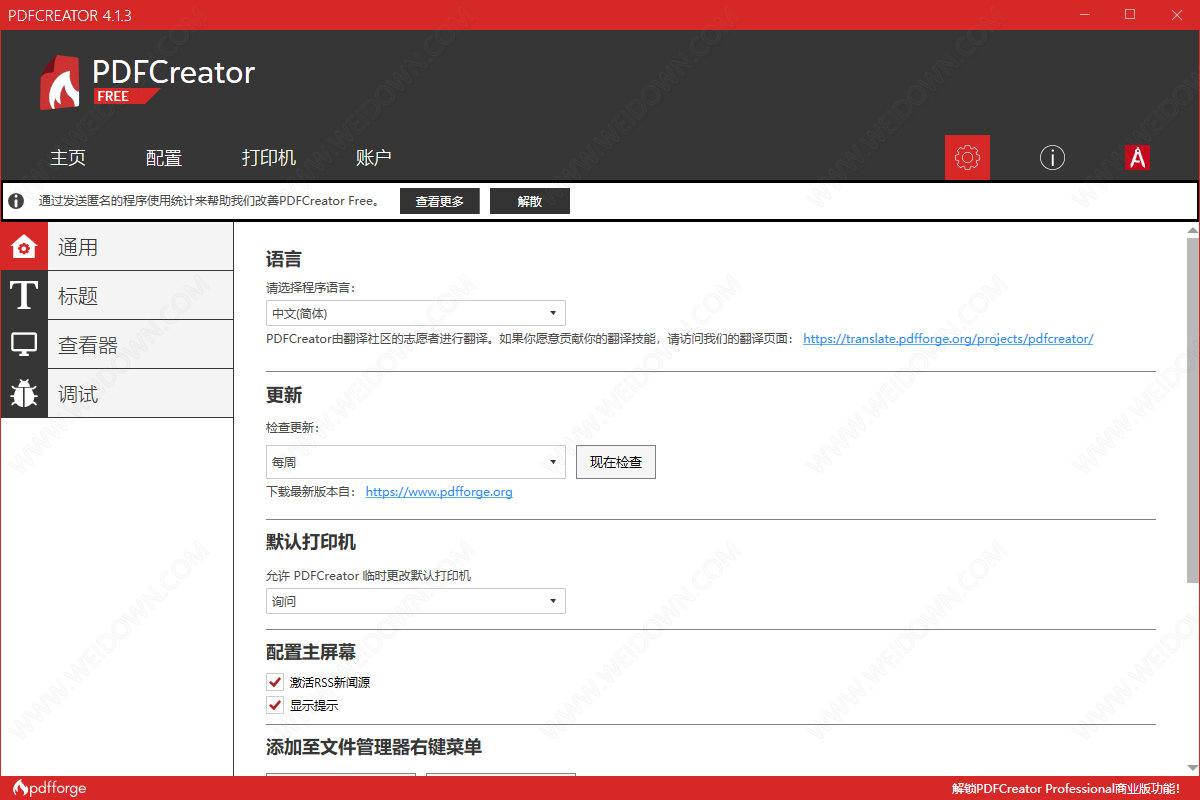Image resolution: width=1200 pixels, height=800 pixels.
Task: Click the 语言 section heading
Action: pos(284,259)
